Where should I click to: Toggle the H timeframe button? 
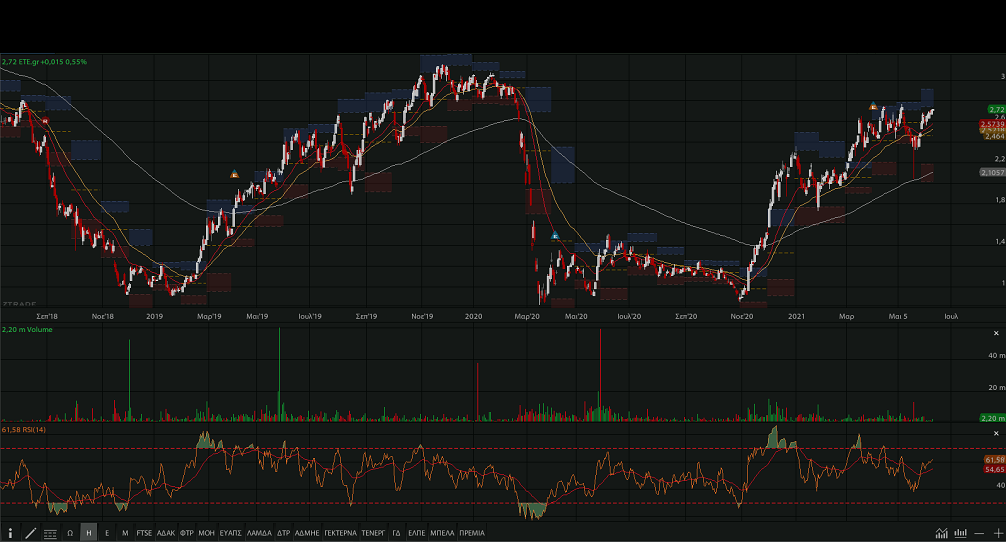tap(89, 534)
